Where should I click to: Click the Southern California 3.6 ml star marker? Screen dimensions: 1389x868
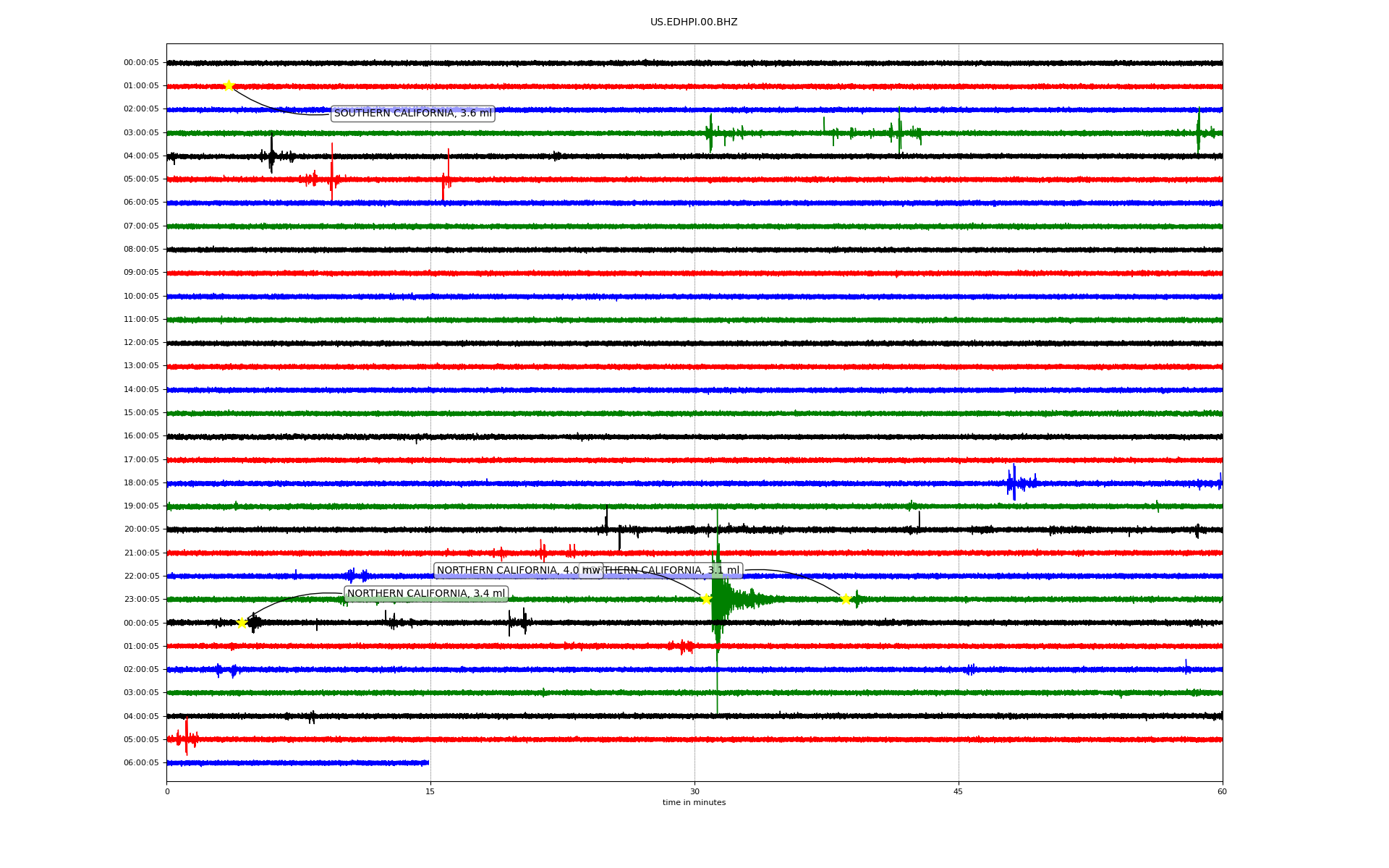pos(229,85)
